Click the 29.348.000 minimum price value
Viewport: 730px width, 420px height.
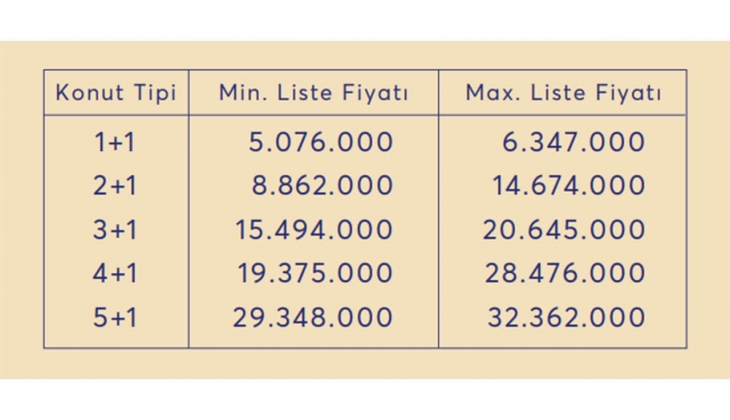tap(312, 318)
